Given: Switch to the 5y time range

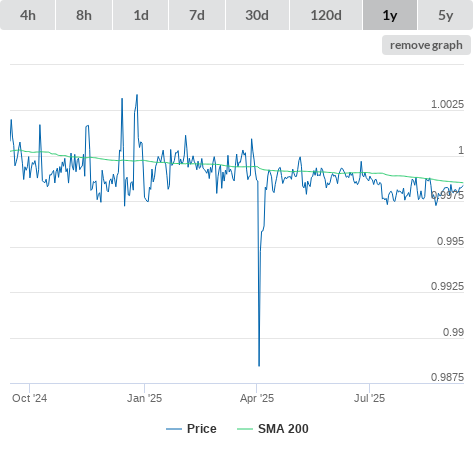Looking at the screenshot, I should (x=446, y=15).
